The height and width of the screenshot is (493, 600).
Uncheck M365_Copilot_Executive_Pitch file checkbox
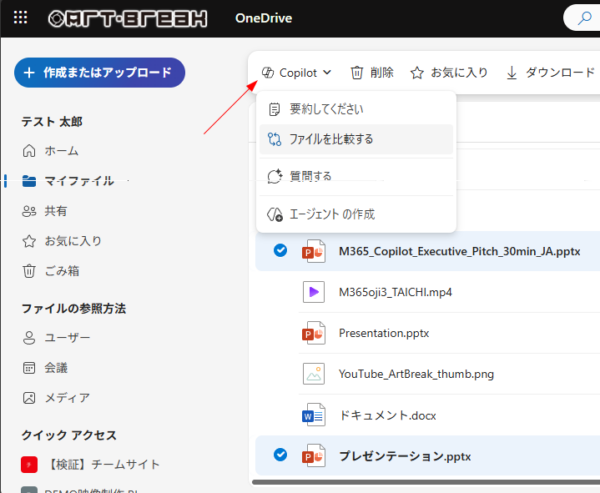pyautogui.click(x=280, y=250)
